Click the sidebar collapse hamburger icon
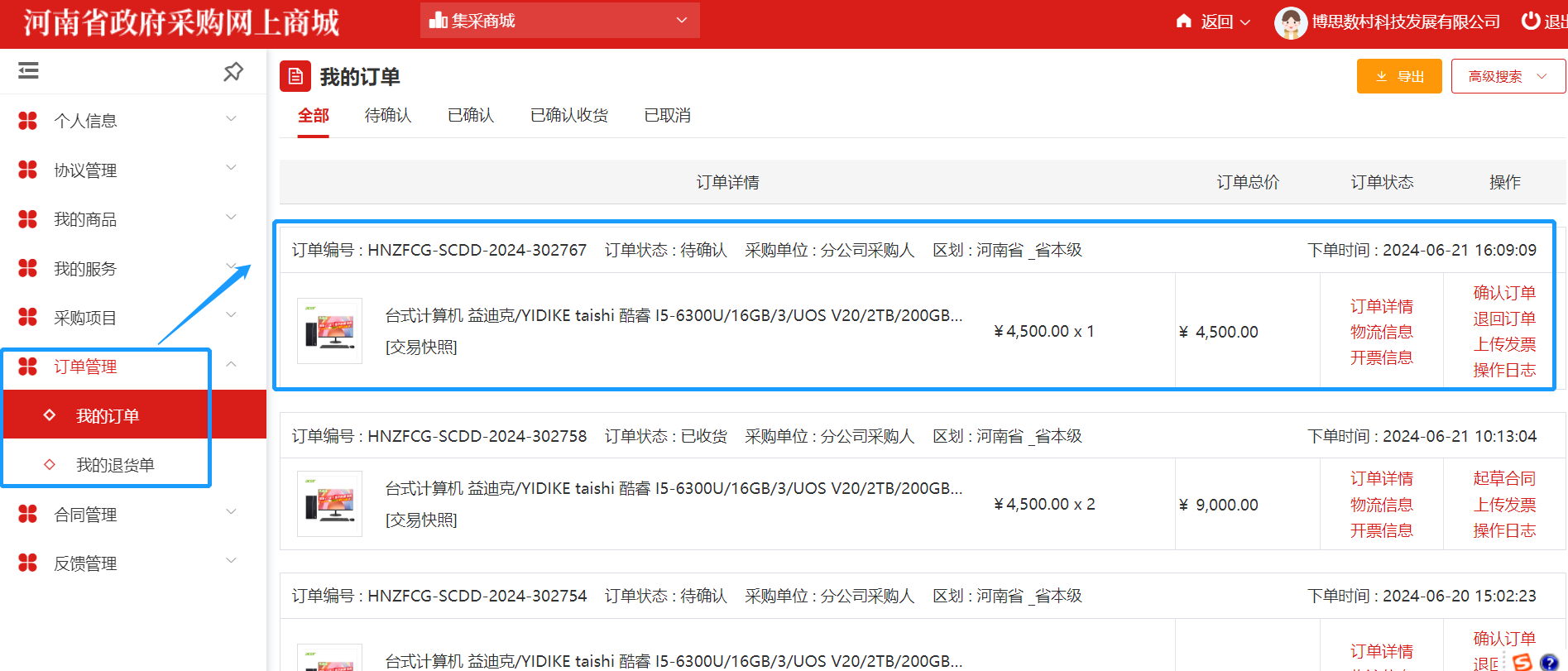This screenshot has width=1568, height=671. (28, 71)
